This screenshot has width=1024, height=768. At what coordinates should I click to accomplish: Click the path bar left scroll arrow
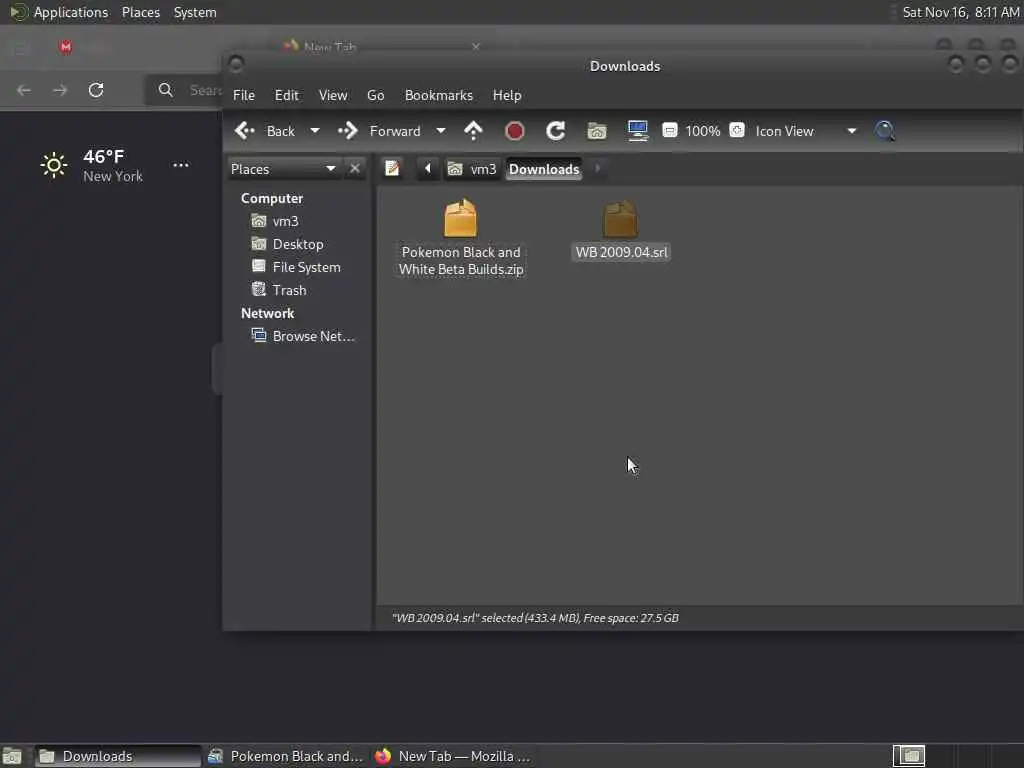(x=428, y=168)
